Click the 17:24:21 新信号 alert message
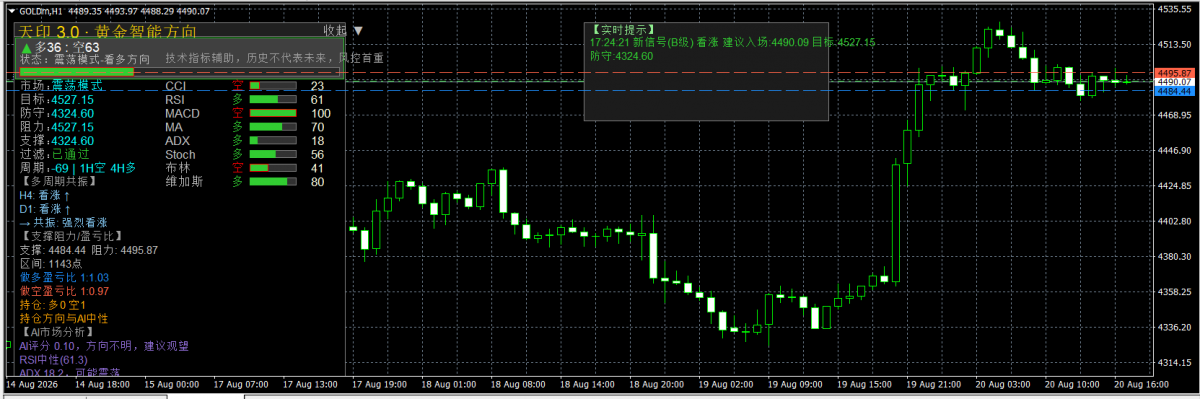This screenshot has height=399, width=1200. tap(733, 43)
